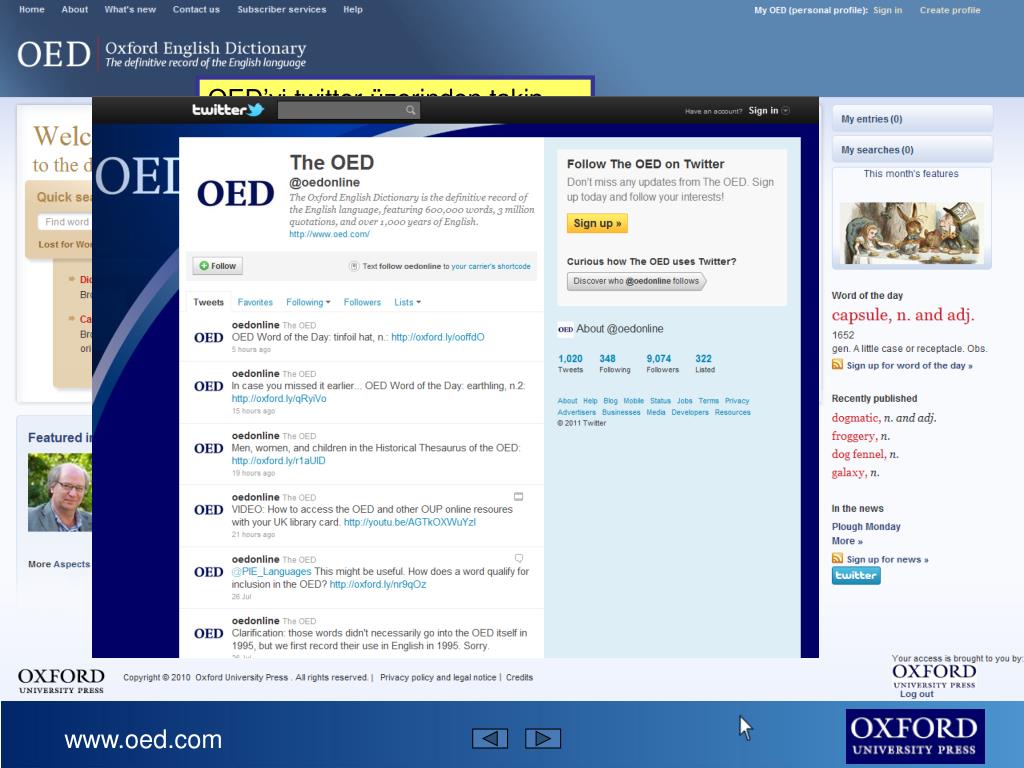The height and width of the screenshot is (768, 1024).
Task: Open Help in OED top menu
Action: point(353,10)
